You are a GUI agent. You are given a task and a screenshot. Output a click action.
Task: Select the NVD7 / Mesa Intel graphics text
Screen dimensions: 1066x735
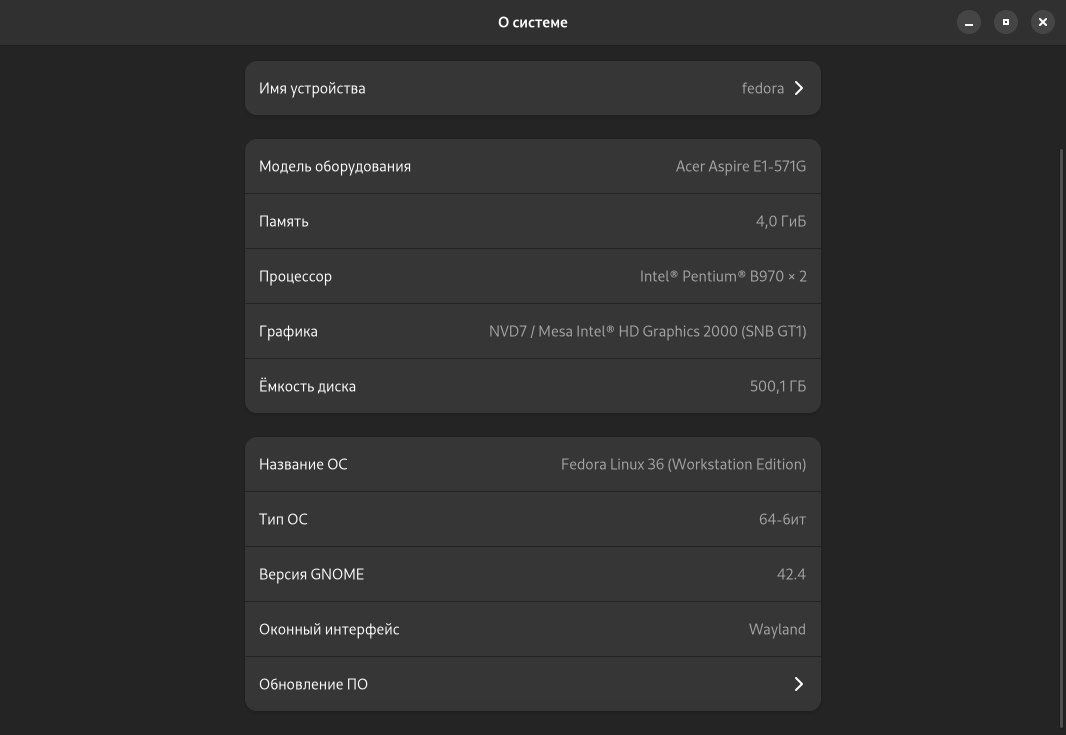[x=647, y=331]
